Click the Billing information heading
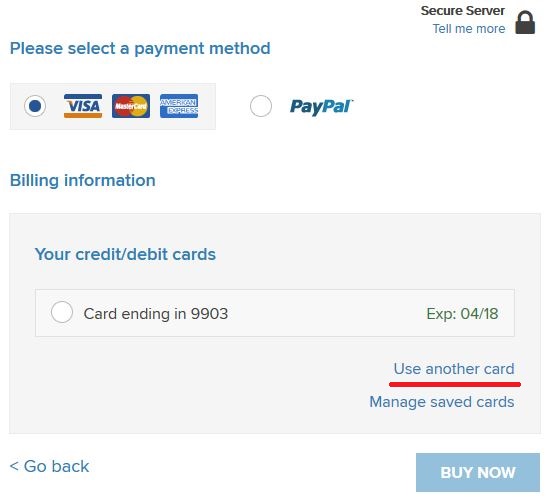 [83, 180]
